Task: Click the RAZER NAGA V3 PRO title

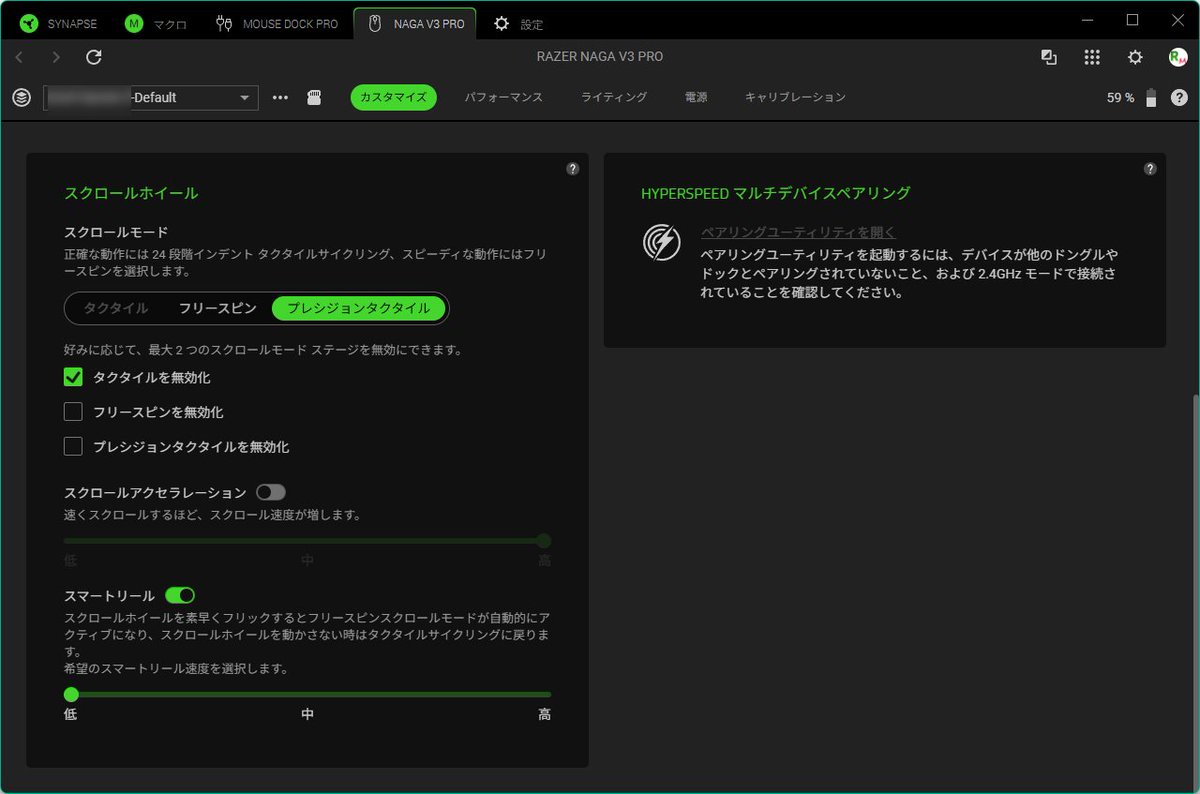Action: point(600,57)
